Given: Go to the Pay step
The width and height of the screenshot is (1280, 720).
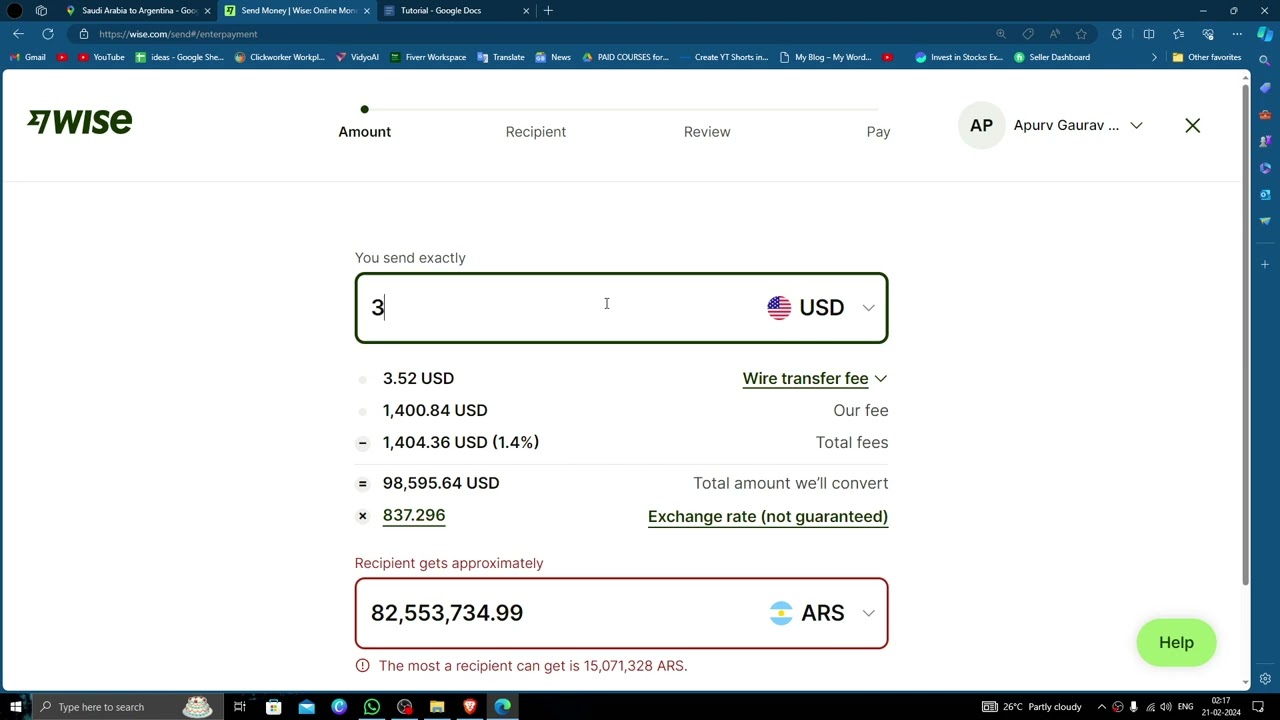Looking at the screenshot, I should (x=878, y=132).
